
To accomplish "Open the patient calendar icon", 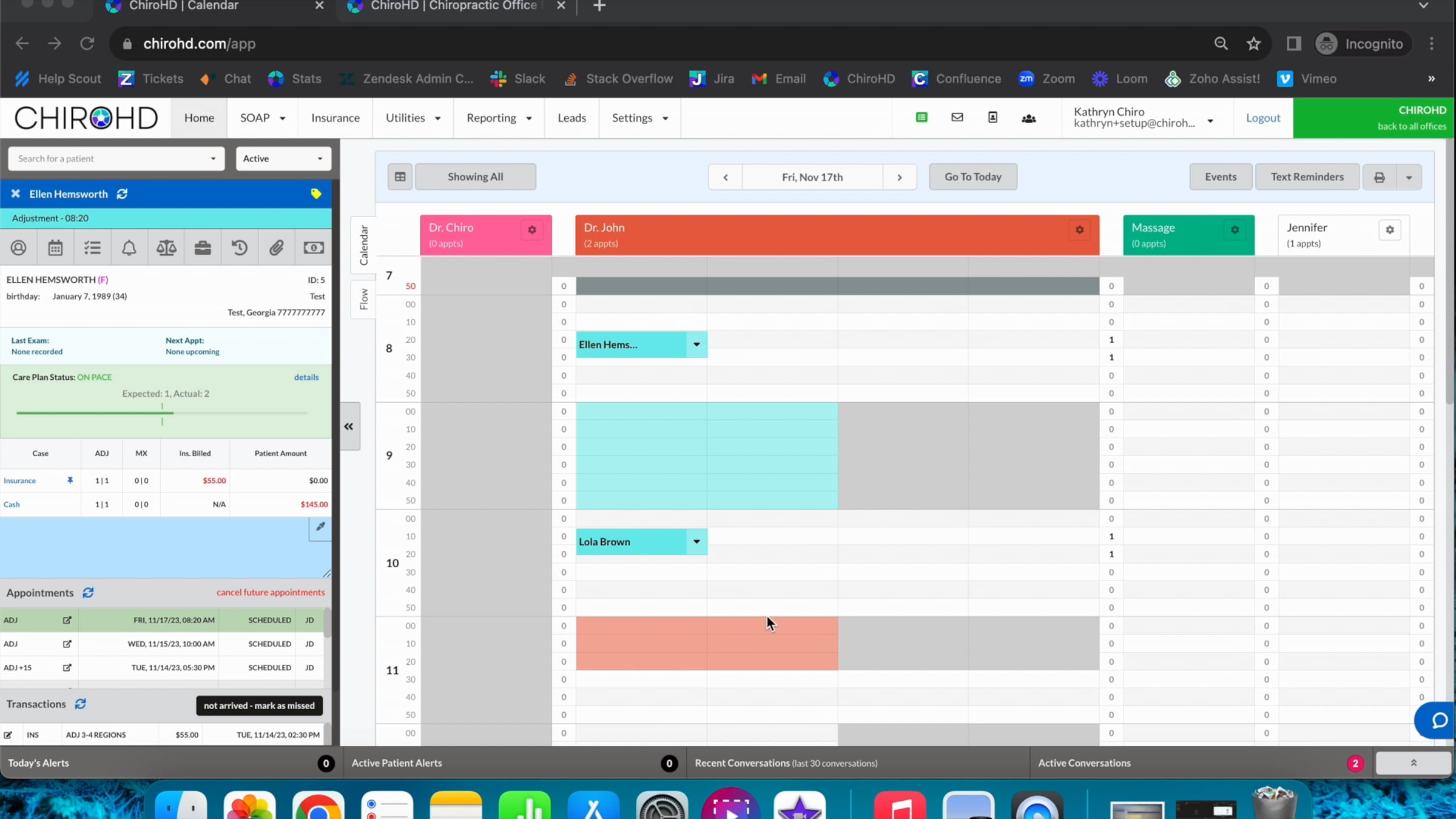I will point(55,248).
